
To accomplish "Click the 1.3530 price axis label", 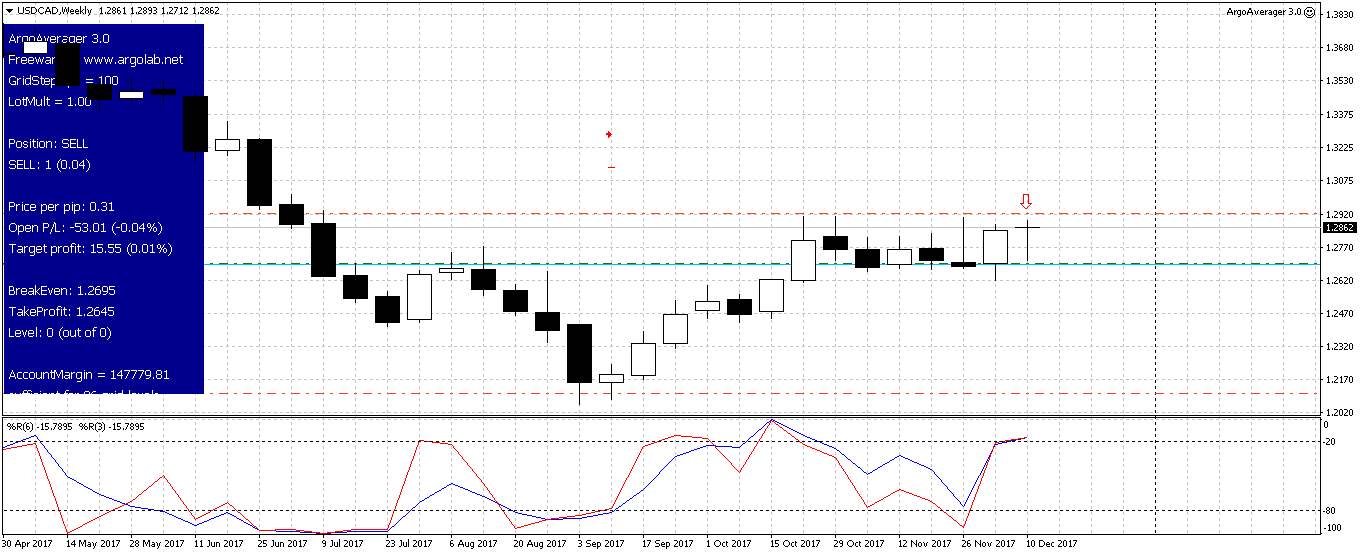I will 1340,81.
